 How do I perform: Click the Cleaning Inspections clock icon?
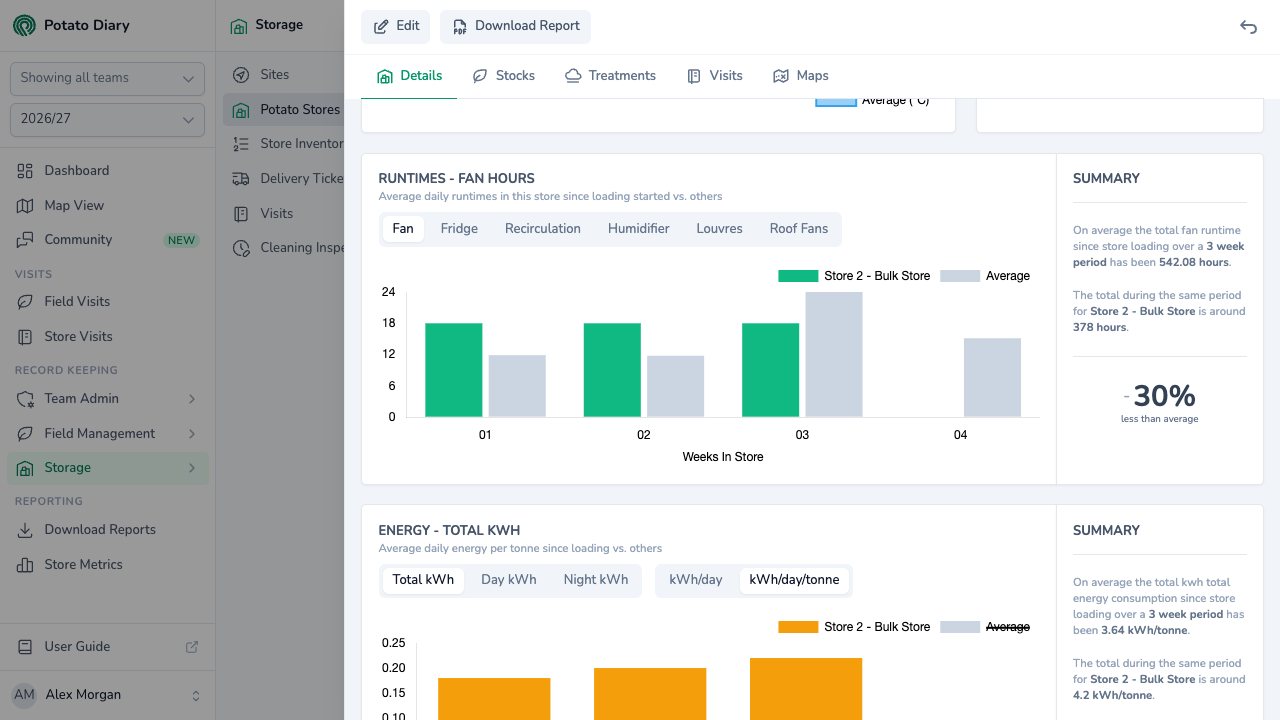[x=241, y=248]
